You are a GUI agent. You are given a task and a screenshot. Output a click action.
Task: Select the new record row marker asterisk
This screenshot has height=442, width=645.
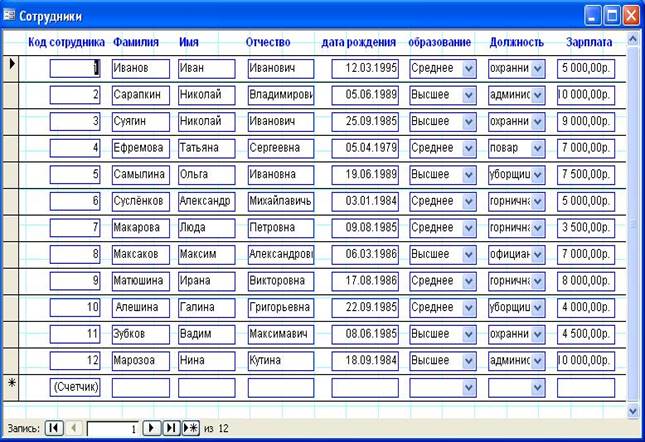(11, 385)
